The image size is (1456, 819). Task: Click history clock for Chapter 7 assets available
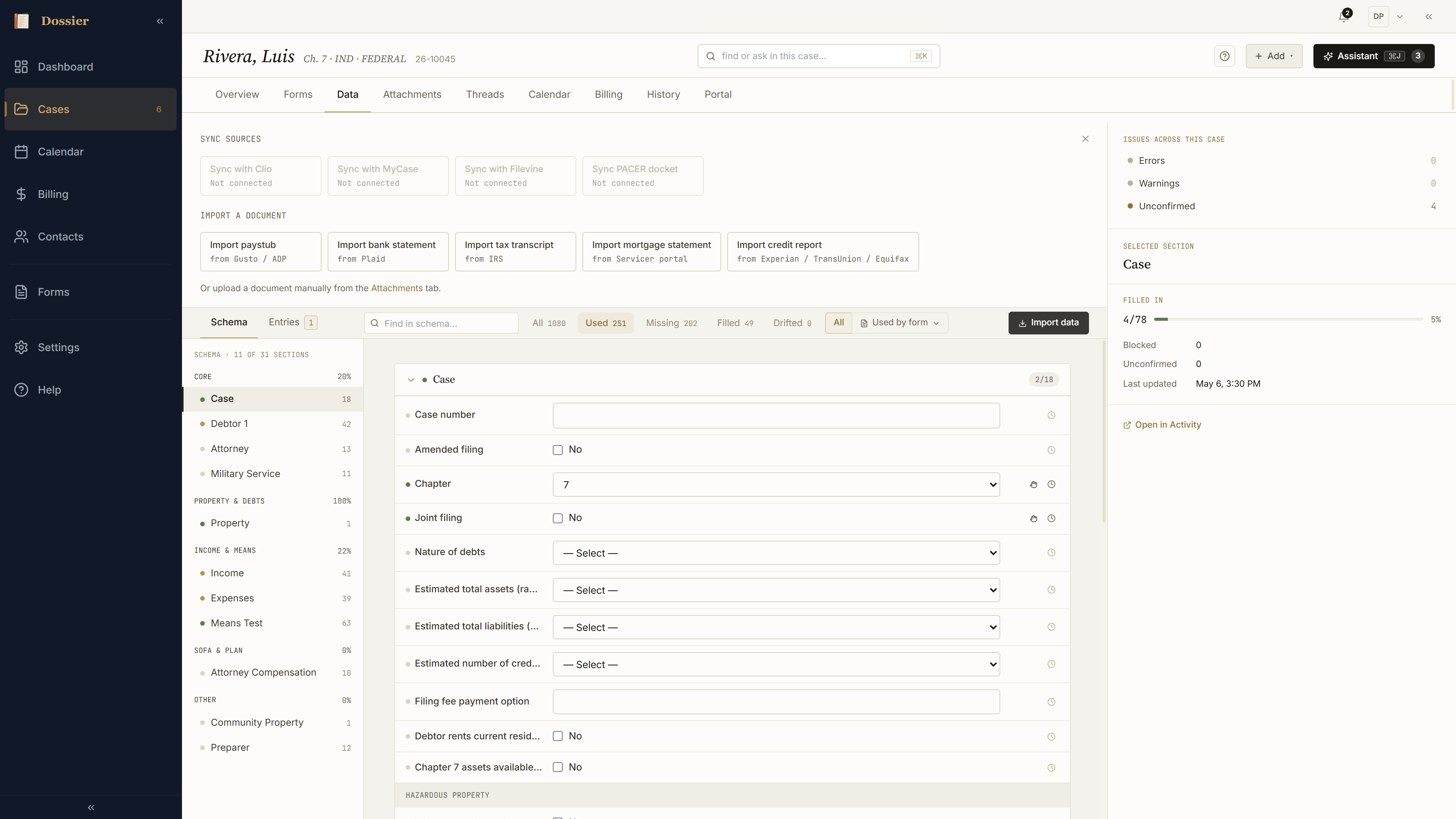1051,767
